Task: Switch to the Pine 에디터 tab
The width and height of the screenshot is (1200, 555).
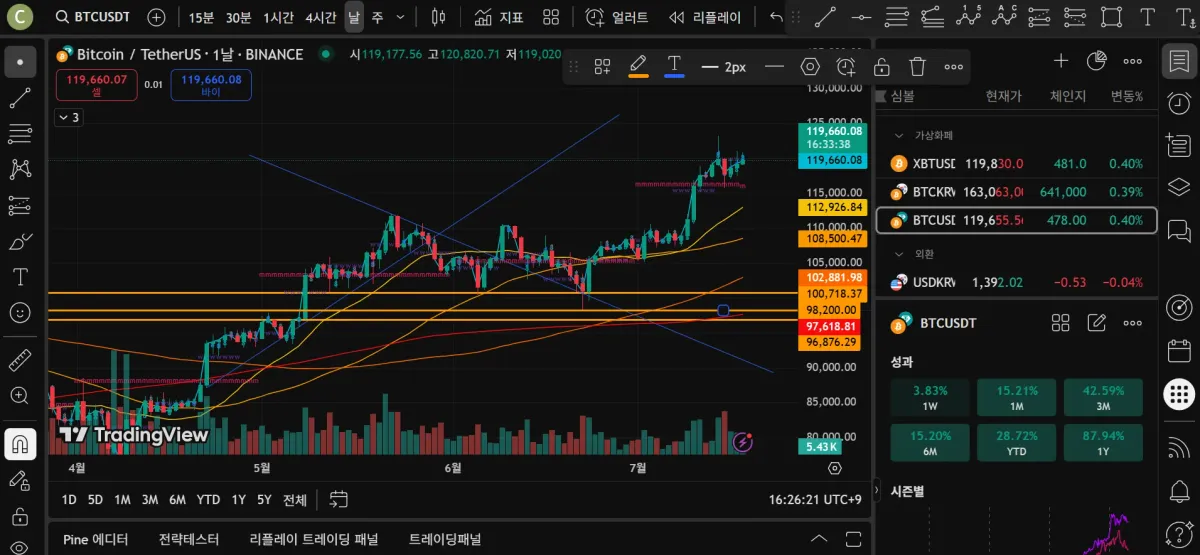Action: (x=96, y=539)
